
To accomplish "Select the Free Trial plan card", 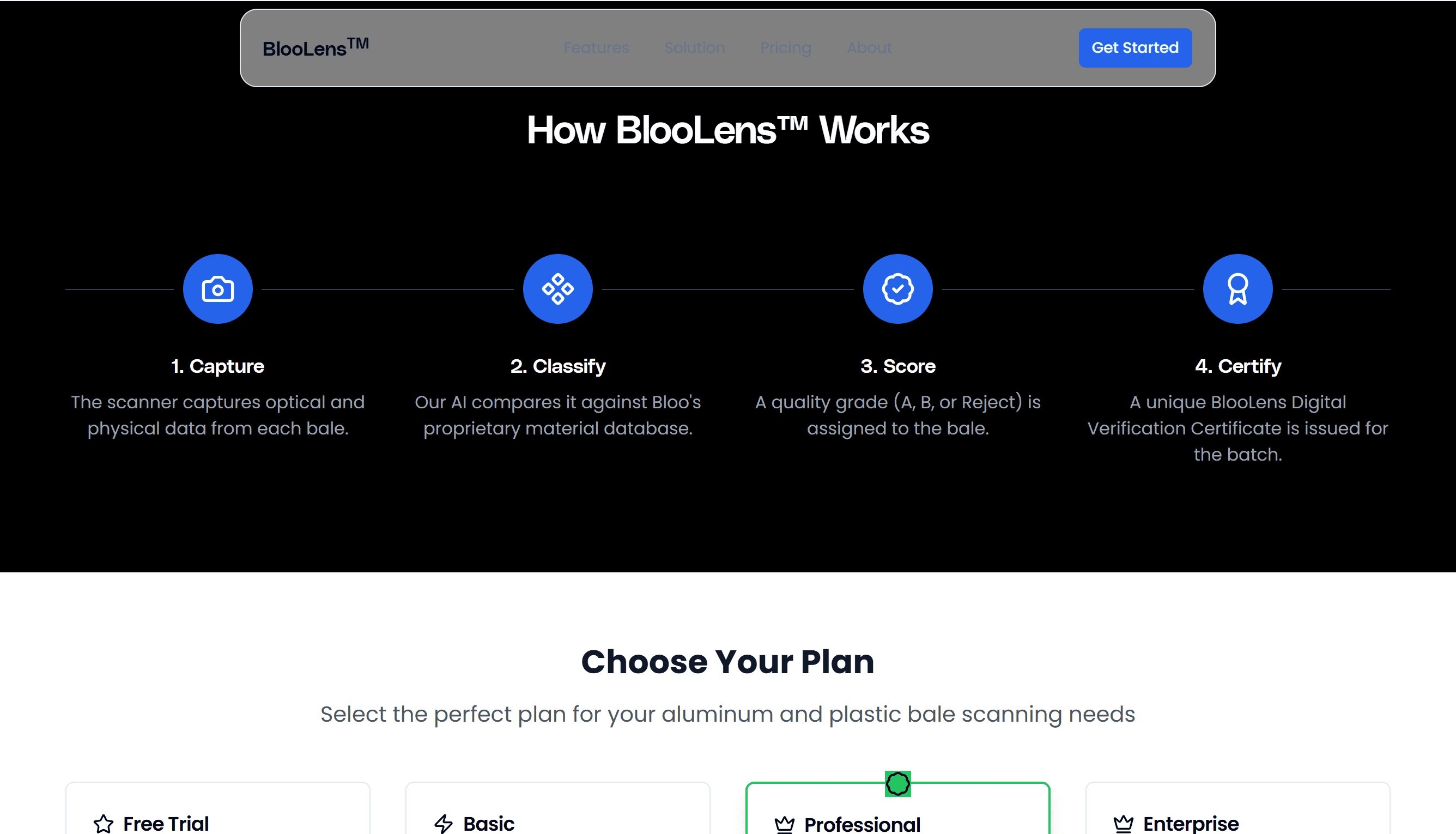I will pos(217,808).
